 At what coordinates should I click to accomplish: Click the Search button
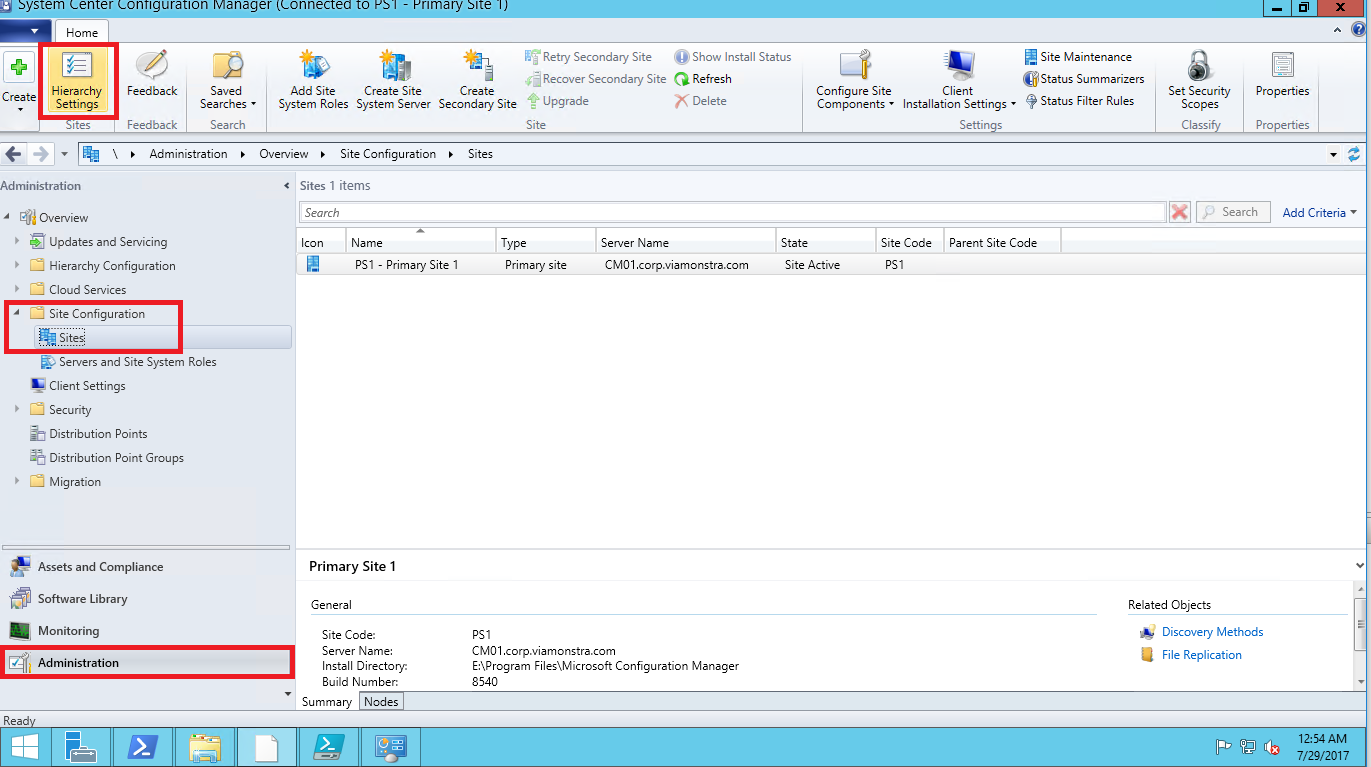point(1233,212)
